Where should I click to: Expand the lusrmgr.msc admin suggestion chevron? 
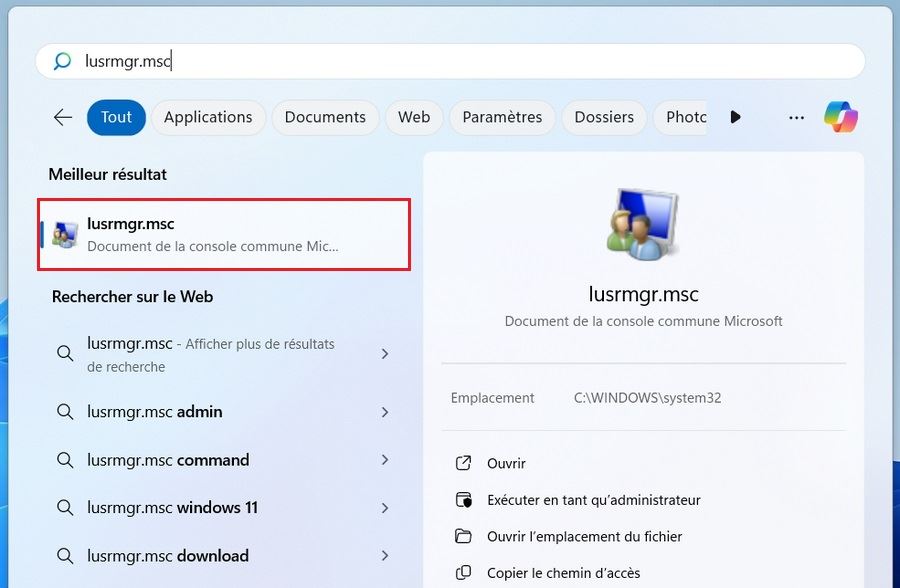[385, 412]
